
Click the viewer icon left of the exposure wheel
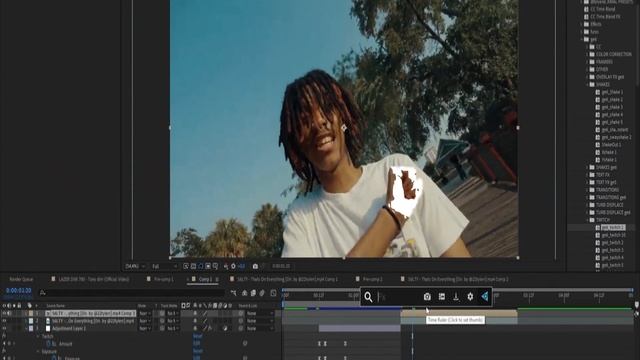pos(226,266)
